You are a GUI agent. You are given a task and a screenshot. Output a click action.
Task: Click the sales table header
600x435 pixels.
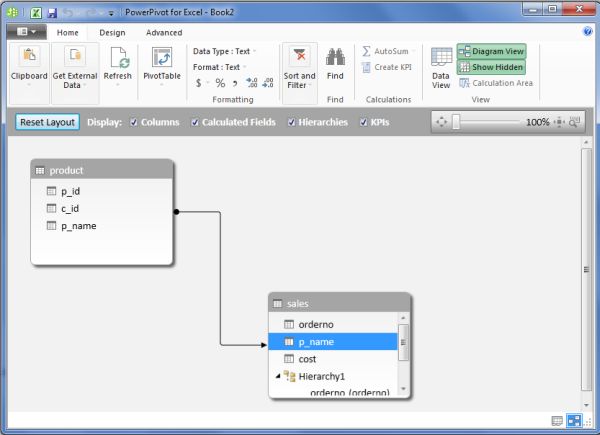[340, 303]
